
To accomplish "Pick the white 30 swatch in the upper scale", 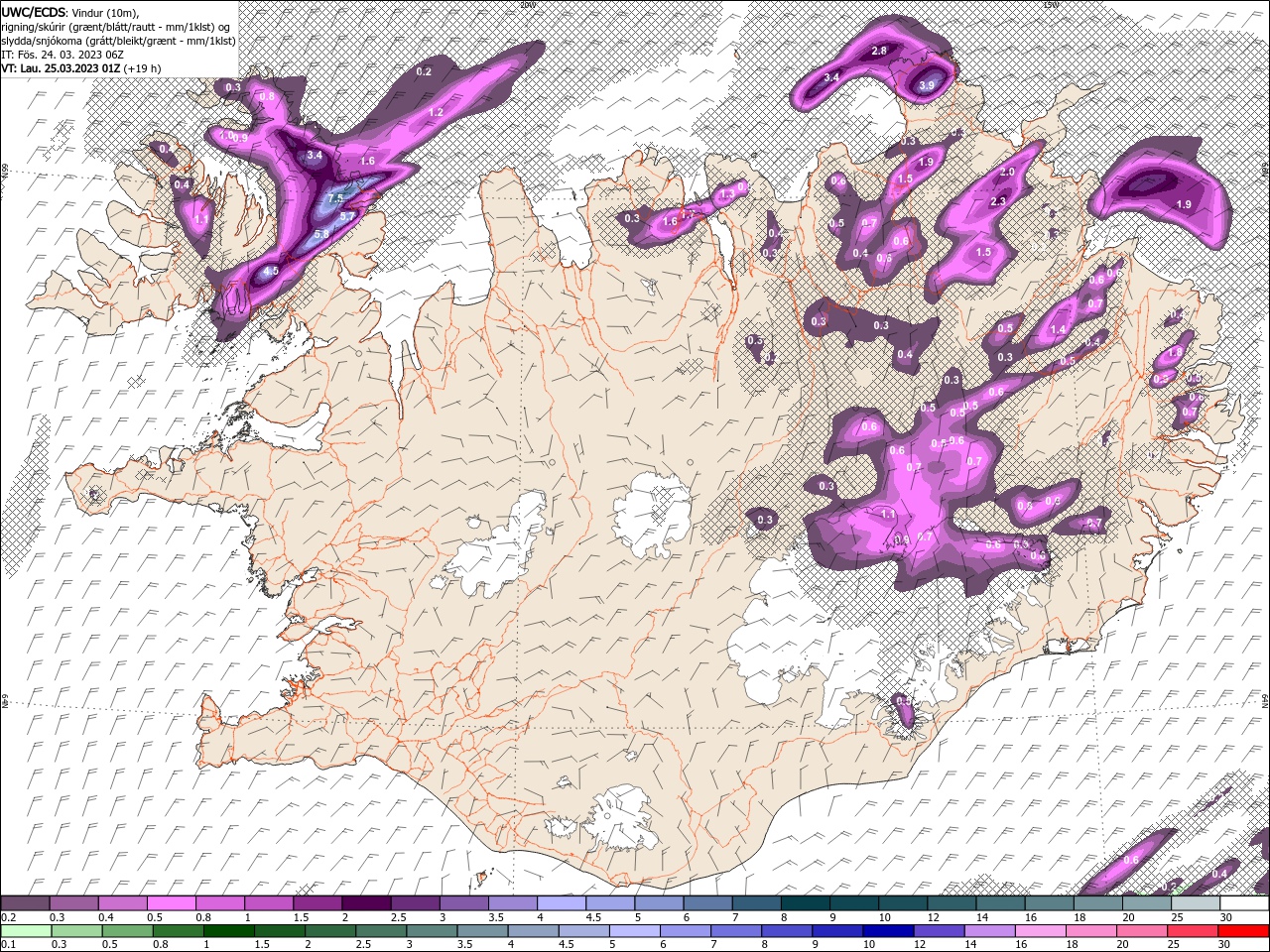I will click(x=1244, y=902).
